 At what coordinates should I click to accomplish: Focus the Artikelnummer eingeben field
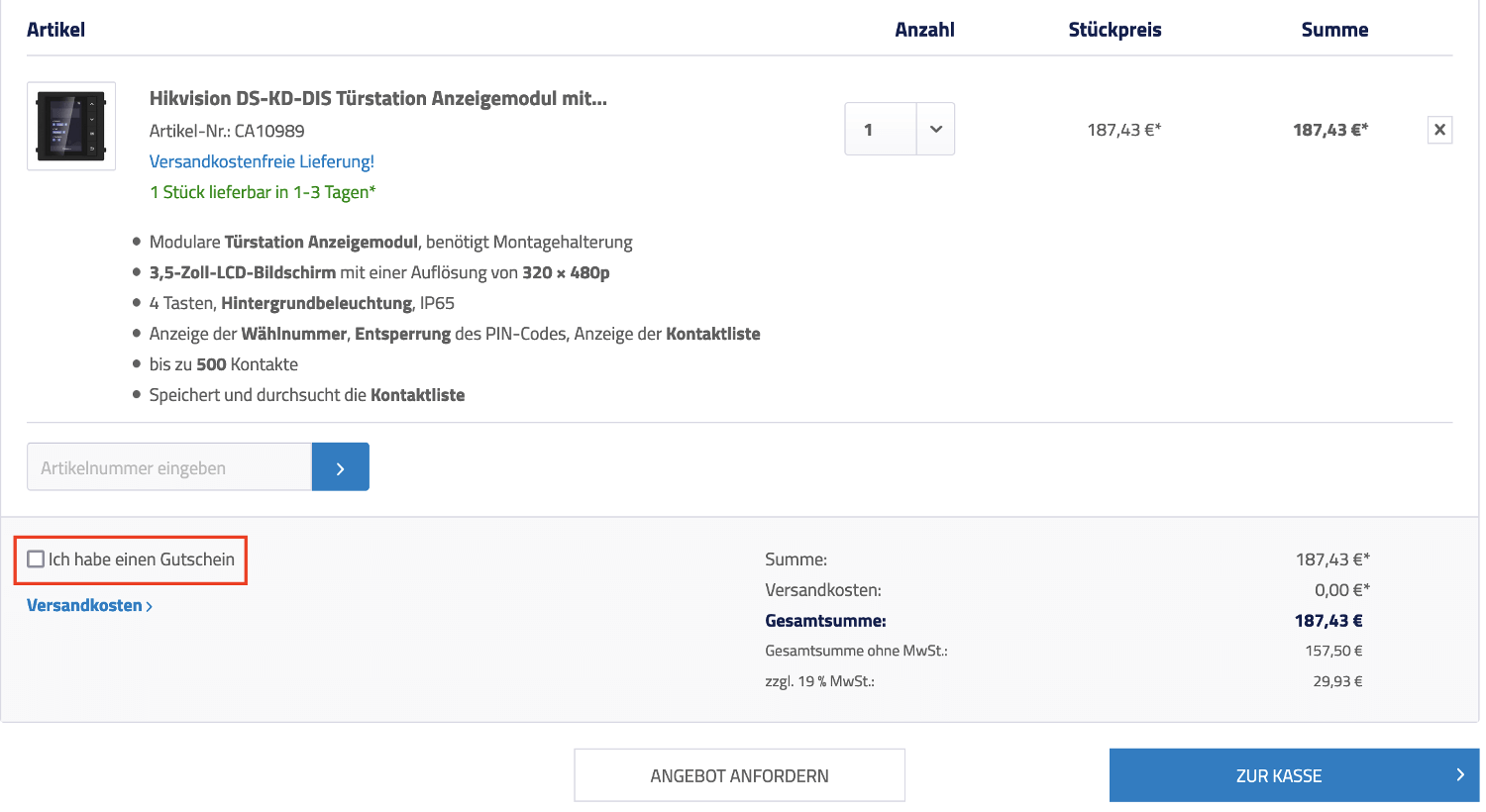point(169,467)
